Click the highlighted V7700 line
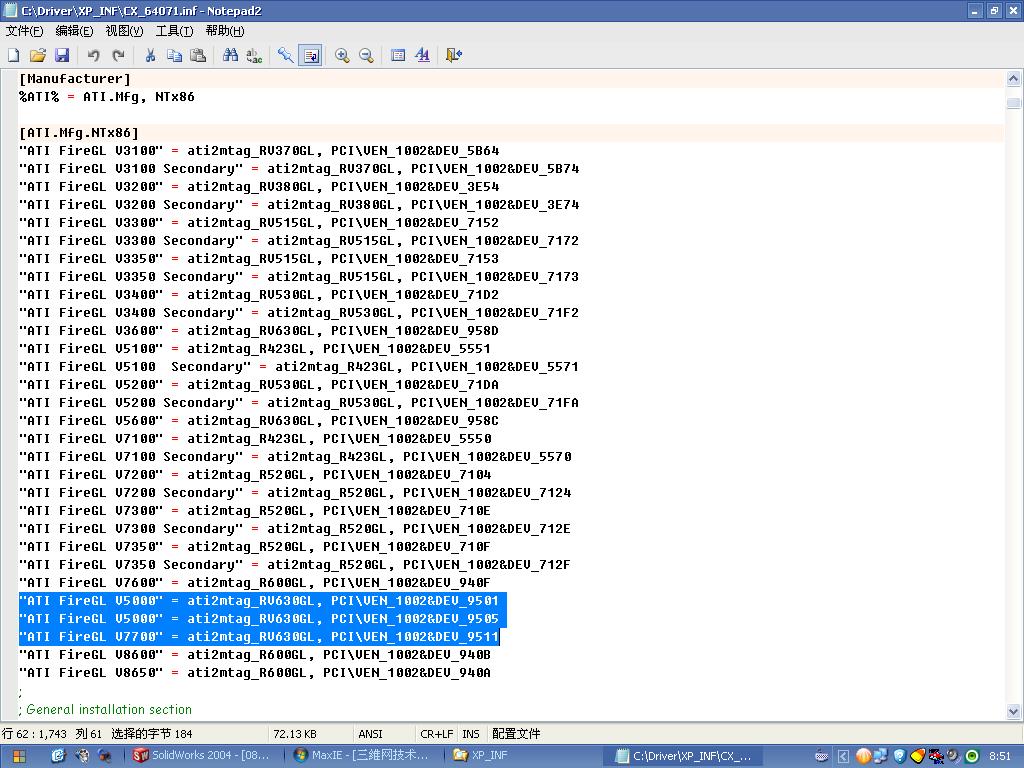The image size is (1024, 768). [x=259, y=637]
